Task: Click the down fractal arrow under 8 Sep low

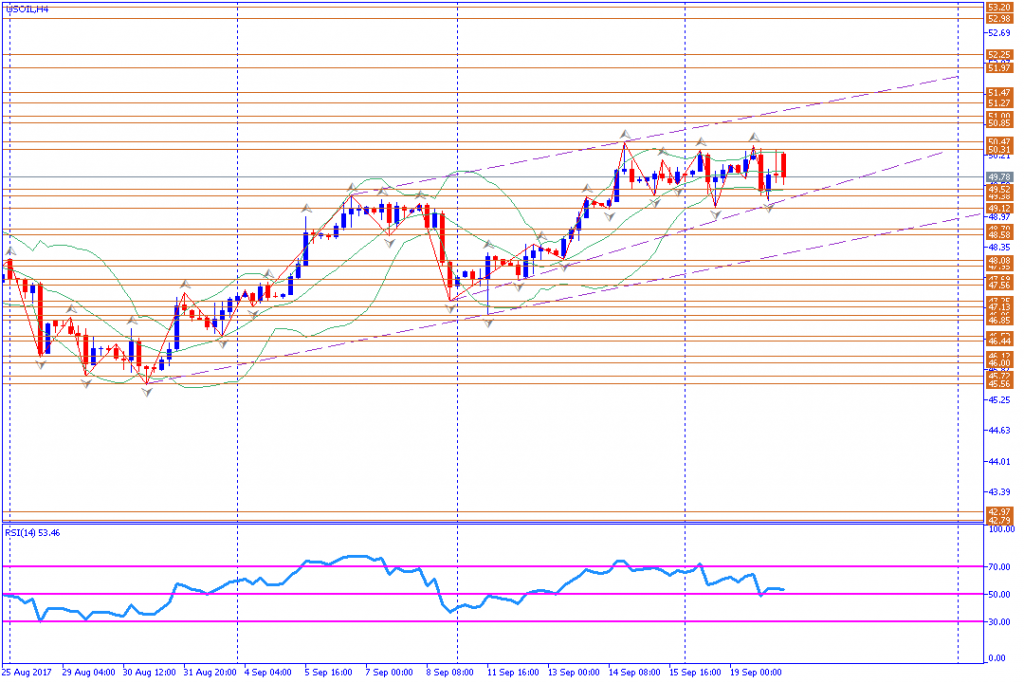Action: coord(451,307)
